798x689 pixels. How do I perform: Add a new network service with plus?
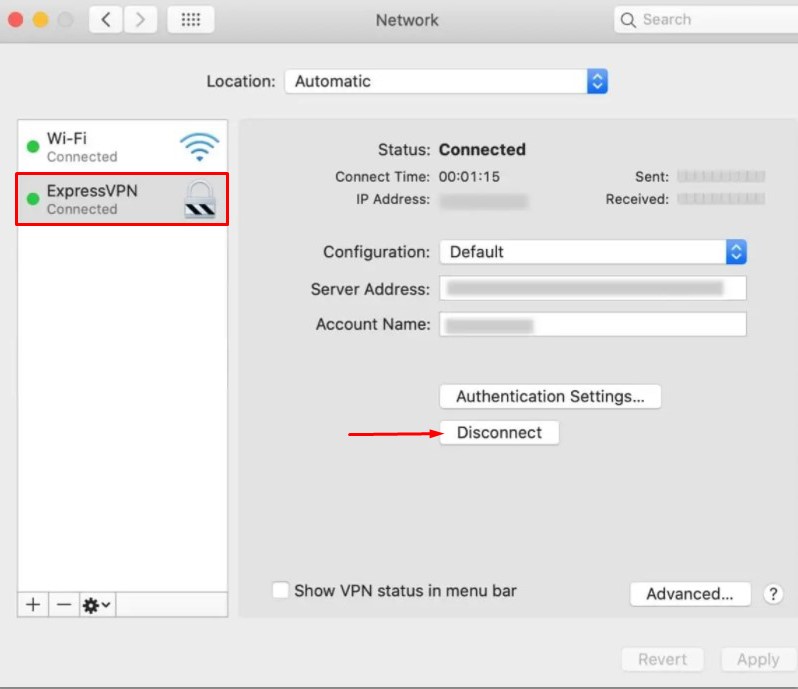tap(33, 605)
